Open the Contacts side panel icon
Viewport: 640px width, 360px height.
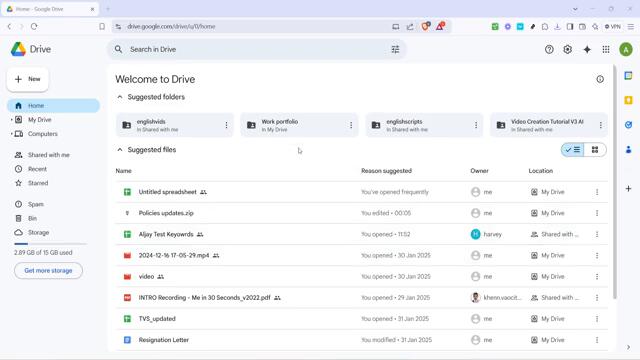click(x=629, y=150)
